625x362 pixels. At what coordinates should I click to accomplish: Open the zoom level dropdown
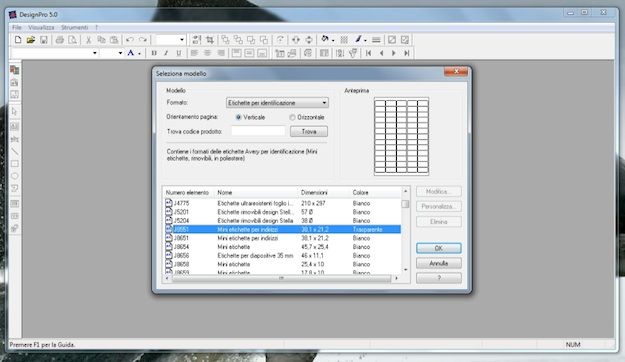tap(182, 40)
